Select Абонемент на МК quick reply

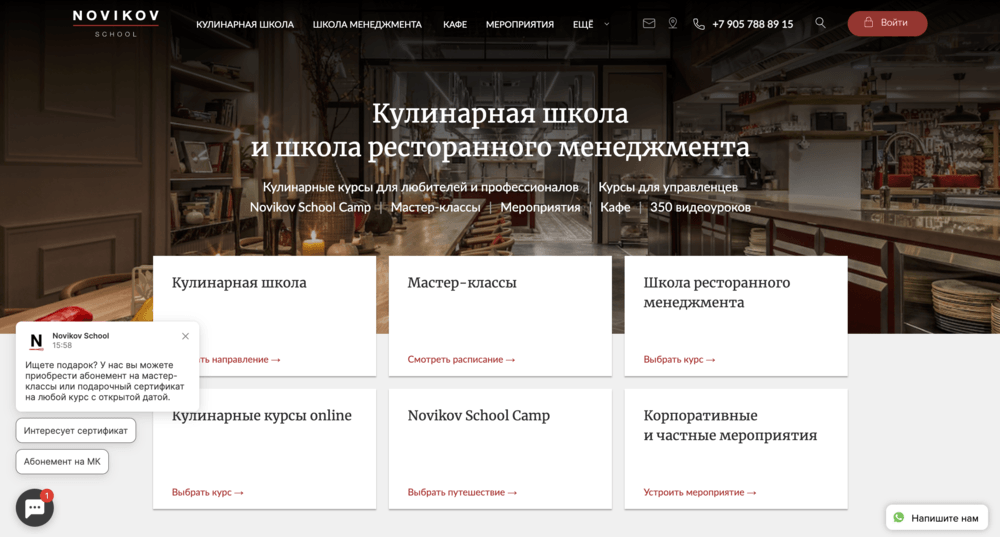(62, 462)
